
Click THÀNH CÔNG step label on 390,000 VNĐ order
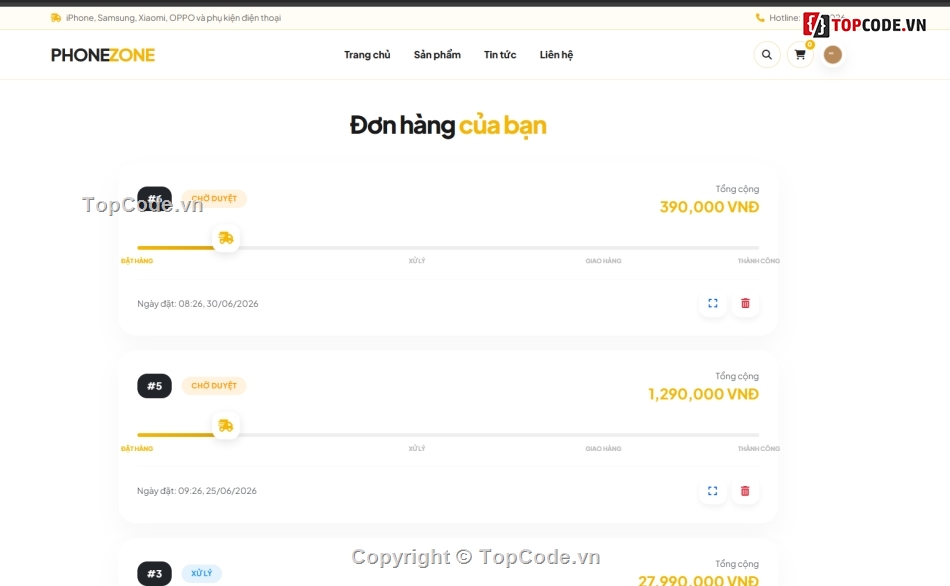point(759,261)
